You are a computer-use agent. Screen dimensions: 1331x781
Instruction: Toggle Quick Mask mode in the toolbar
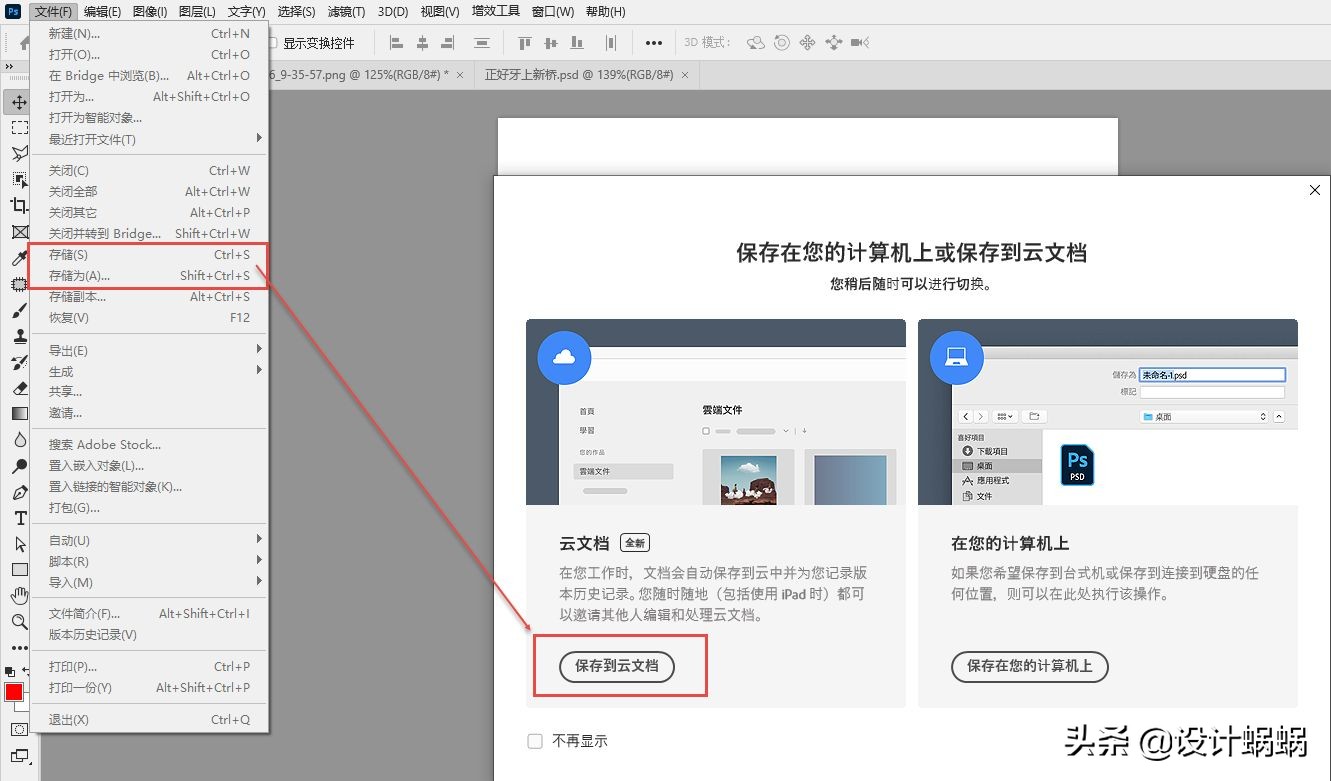(17, 726)
